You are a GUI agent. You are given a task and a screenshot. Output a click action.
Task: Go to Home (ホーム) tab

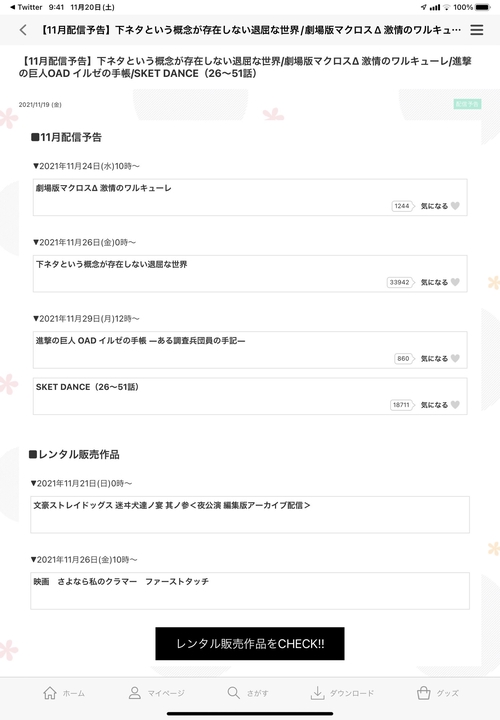click(64, 693)
